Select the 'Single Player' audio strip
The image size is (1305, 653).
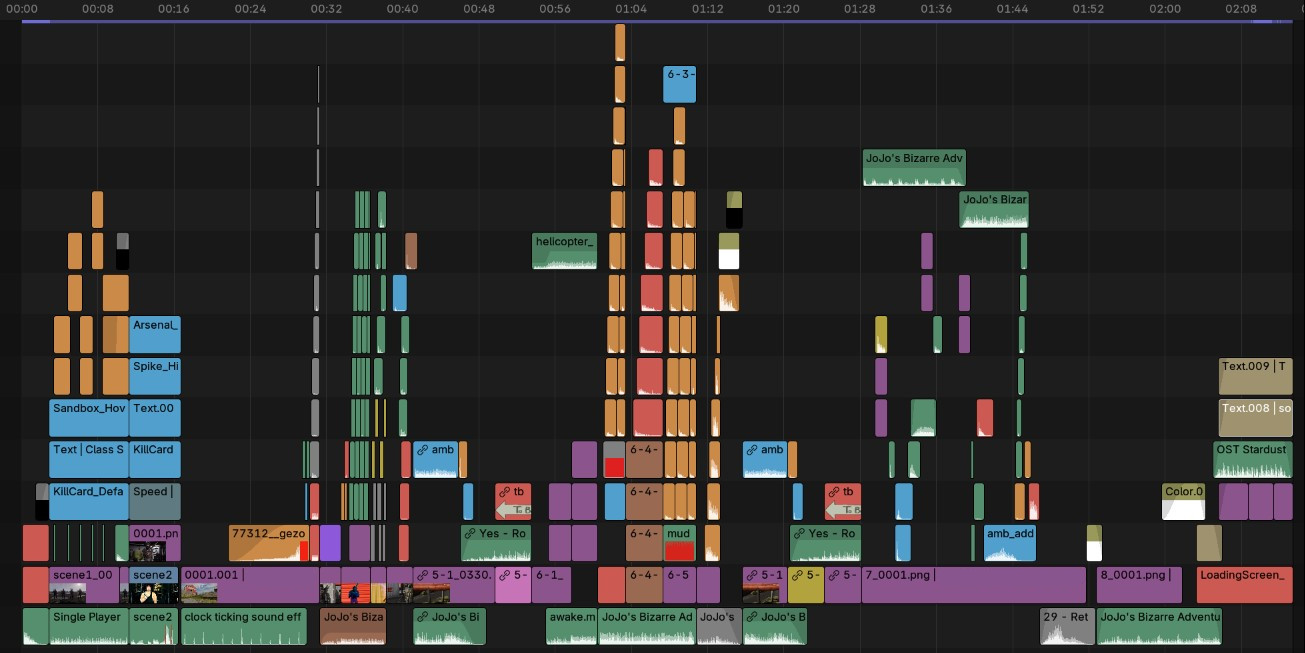tap(89, 627)
